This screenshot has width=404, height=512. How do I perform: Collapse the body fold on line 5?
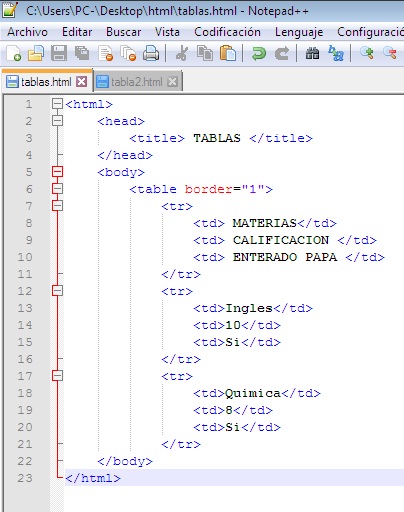pos(57,172)
